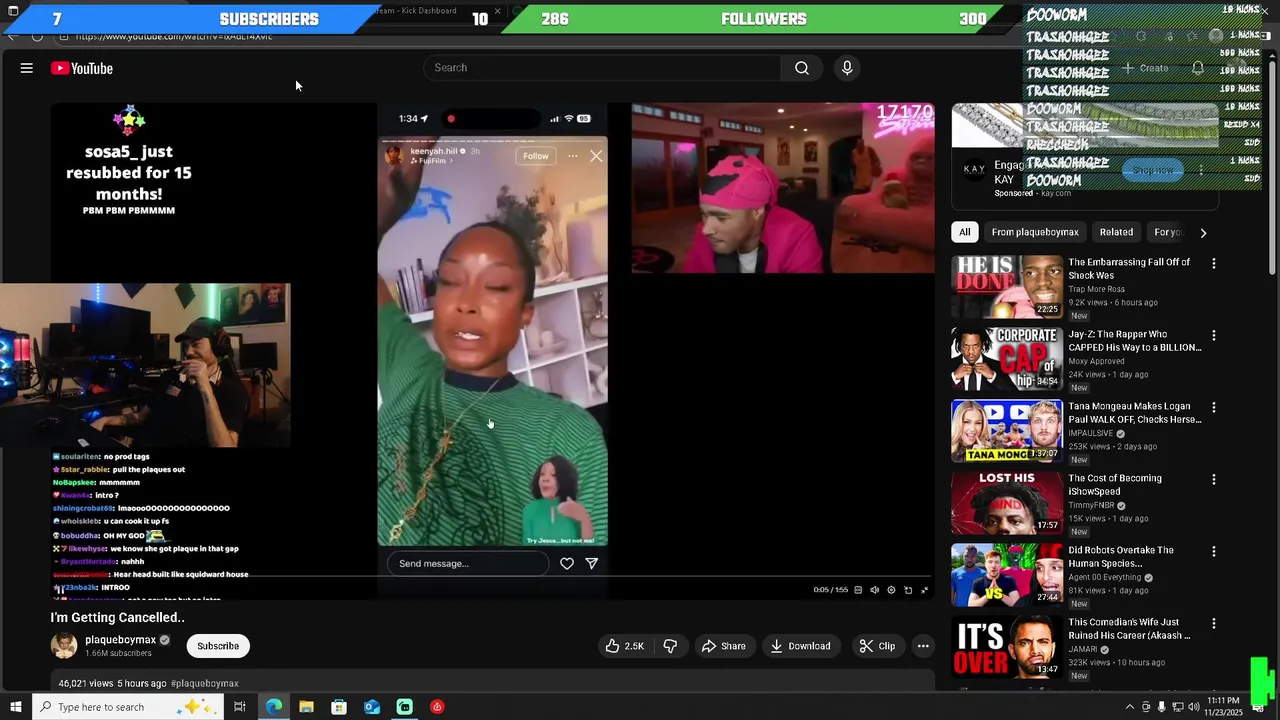Screen dimensions: 1280x720
Task: Open options for the Robots Overtake video
Action: (1214, 551)
